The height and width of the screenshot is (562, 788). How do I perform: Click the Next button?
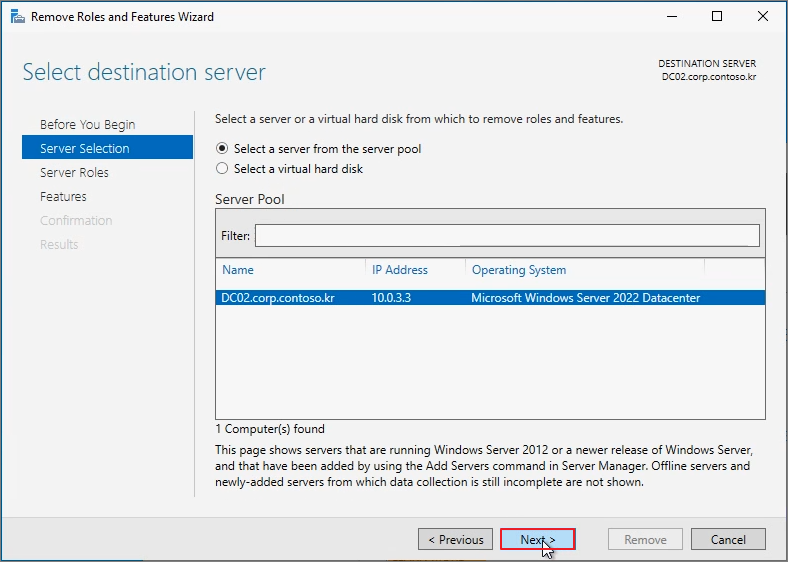tap(538, 539)
